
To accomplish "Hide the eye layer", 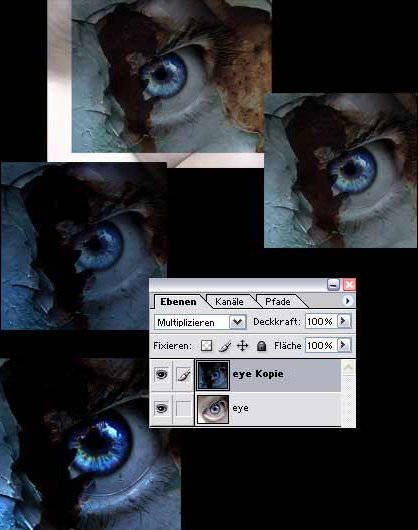I will click(x=162, y=409).
